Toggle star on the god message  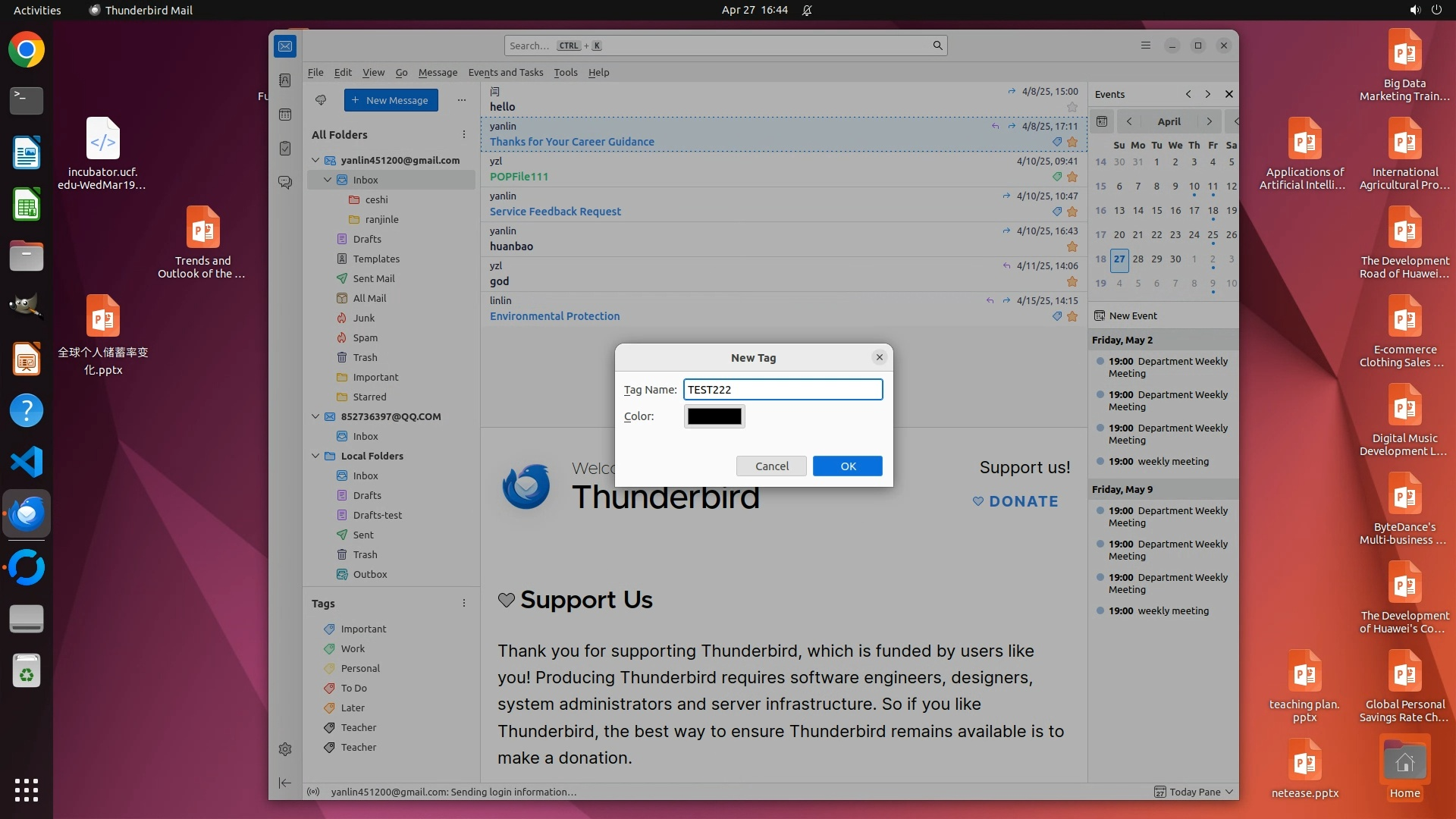coord(1072,281)
